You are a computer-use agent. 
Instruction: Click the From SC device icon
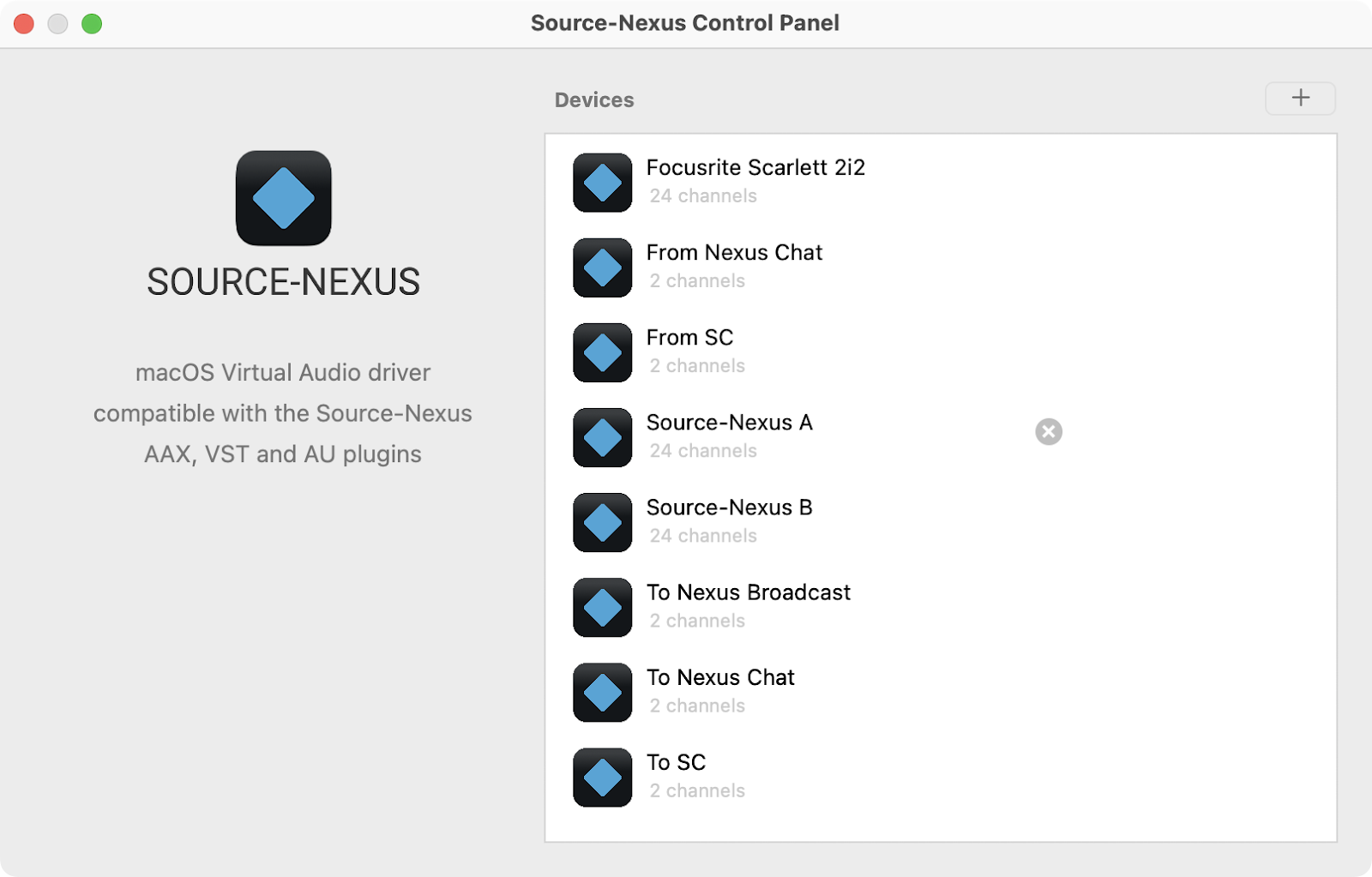[602, 352]
